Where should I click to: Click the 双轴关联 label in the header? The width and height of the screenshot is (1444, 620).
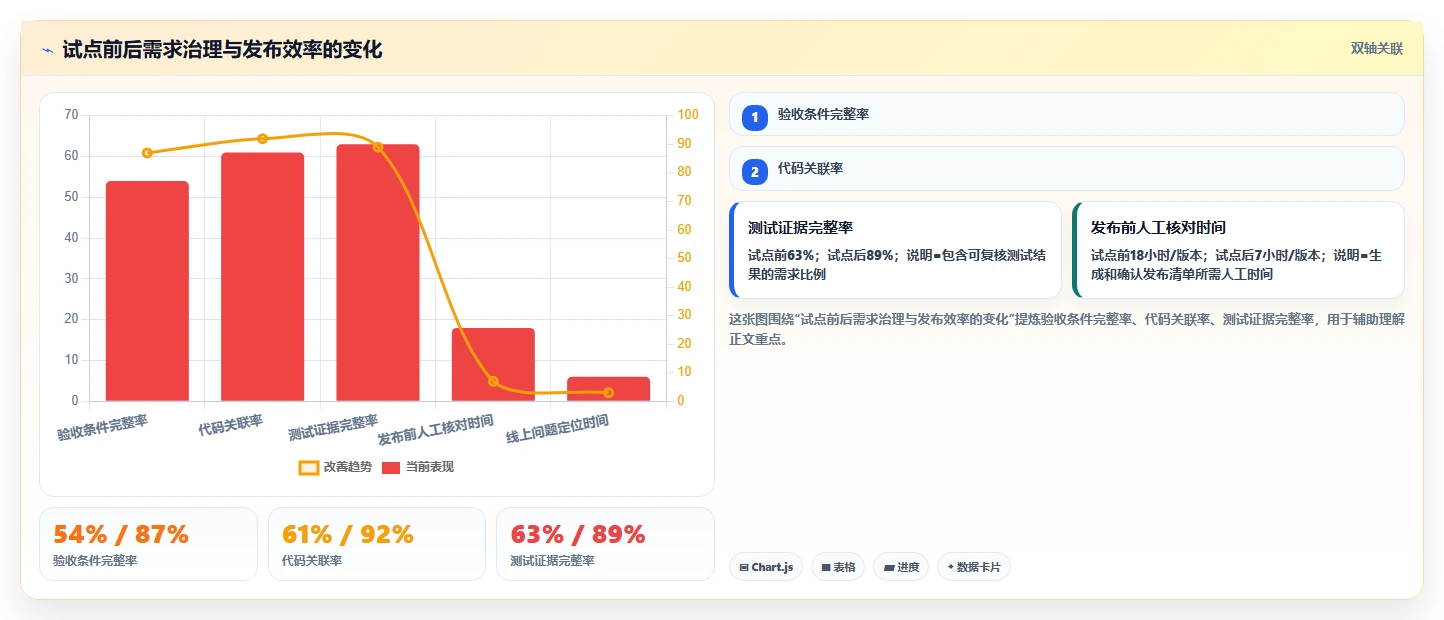[x=1377, y=48]
